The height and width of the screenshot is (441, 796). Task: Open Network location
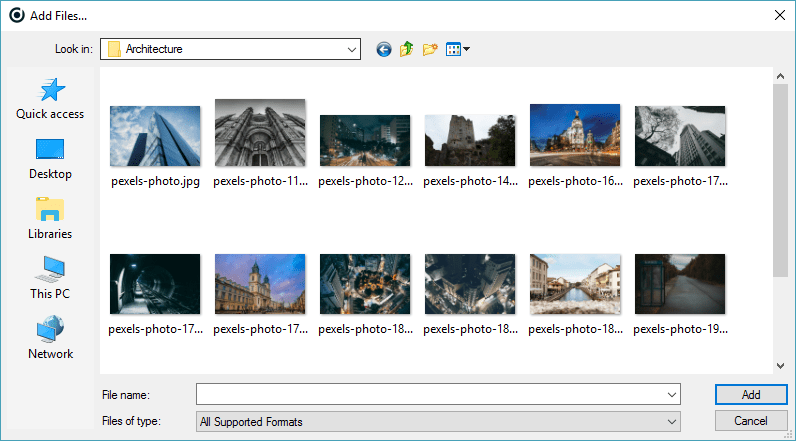[50, 339]
